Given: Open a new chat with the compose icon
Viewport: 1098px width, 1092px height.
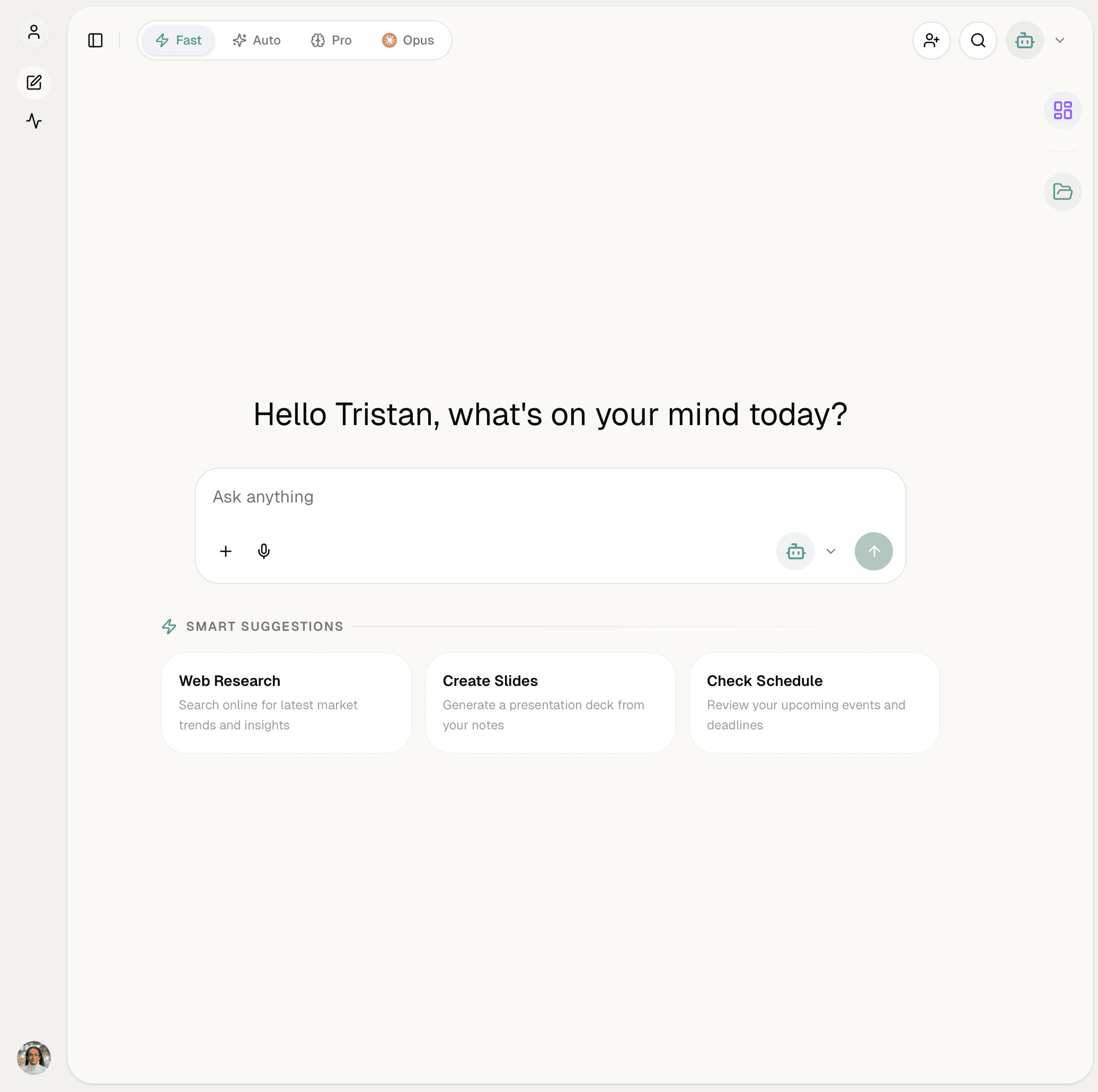Looking at the screenshot, I should (x=34, y=82).
